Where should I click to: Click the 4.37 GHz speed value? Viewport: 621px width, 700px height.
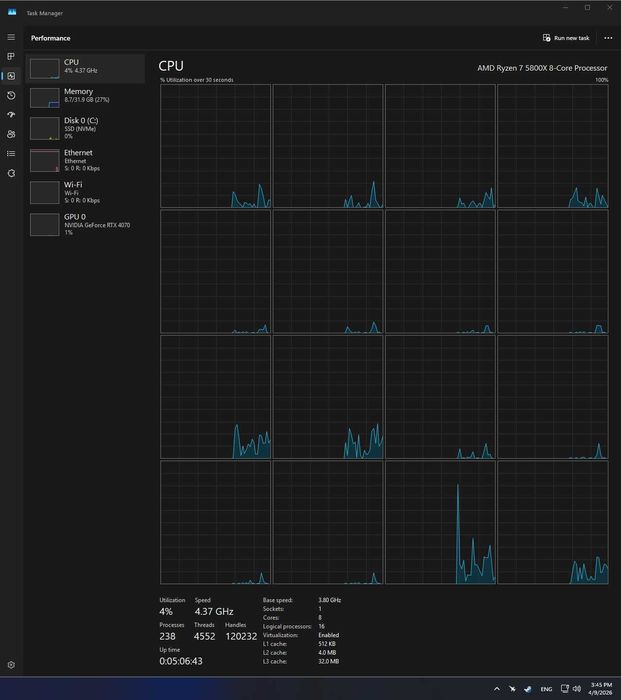pos(214,612)
